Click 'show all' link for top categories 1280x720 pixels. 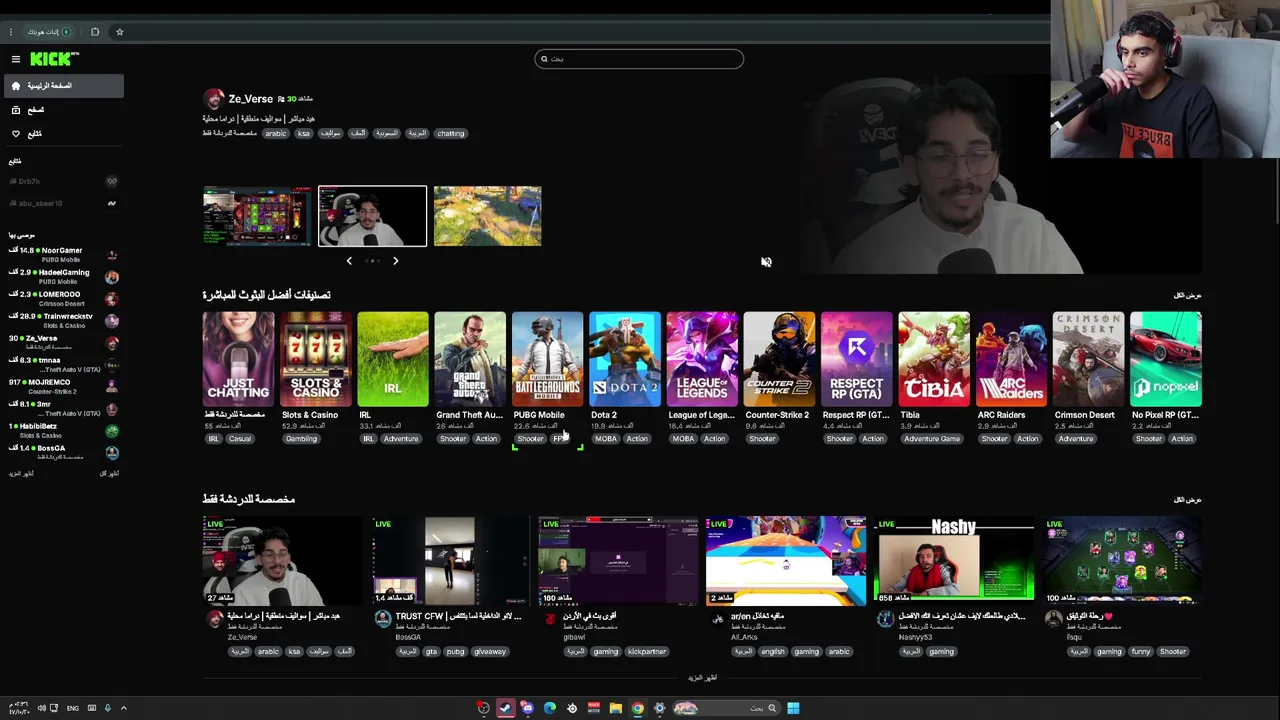click(1187, 296)
